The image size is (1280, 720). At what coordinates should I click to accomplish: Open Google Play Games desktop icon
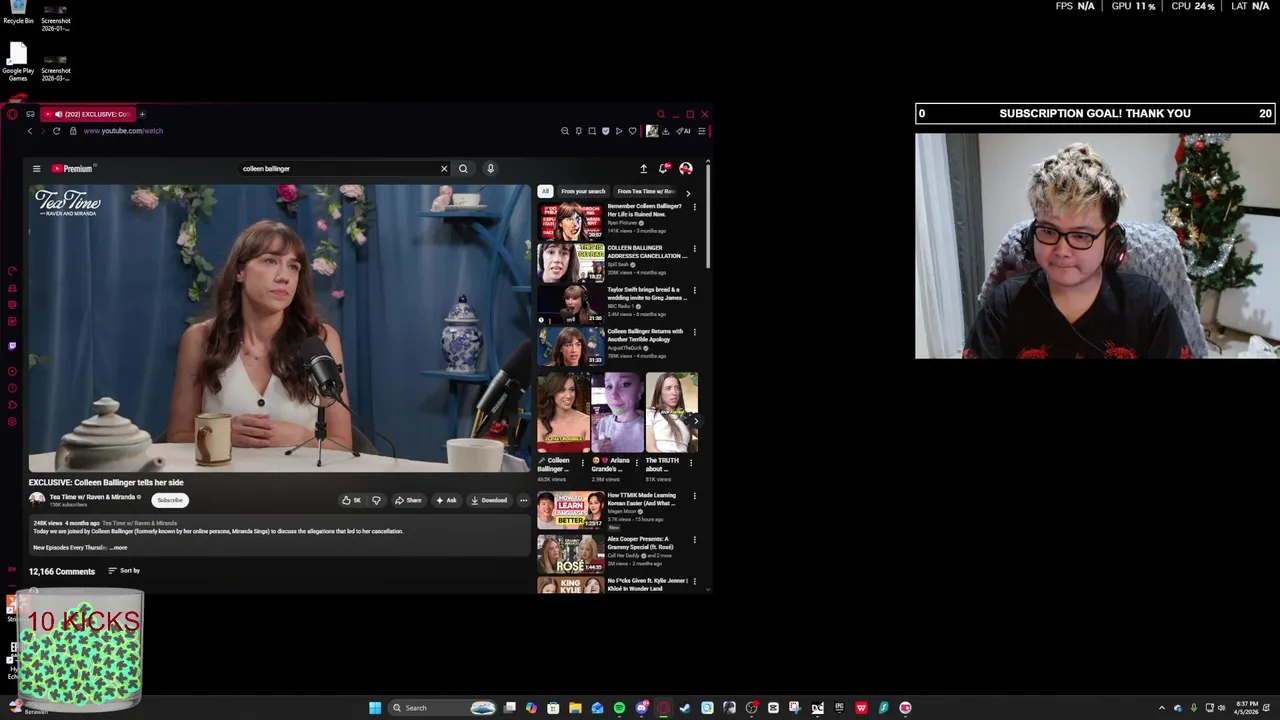pyautogui.click(x=18, y=62)
